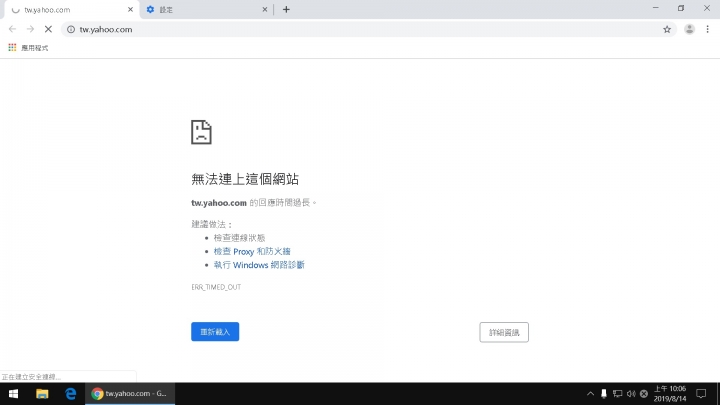The image size is (720, 405).
Task: Close the settings tab
Action: [264, 9]
